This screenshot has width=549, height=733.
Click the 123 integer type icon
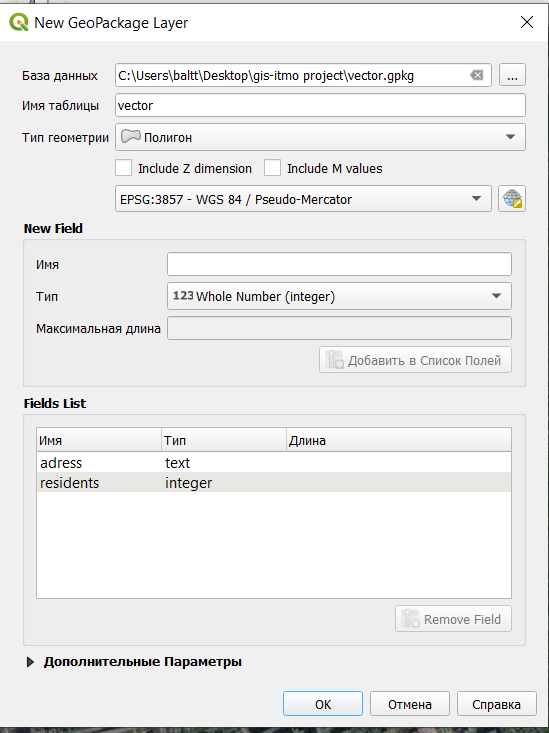pyautogui.click(x=183, y=295)
